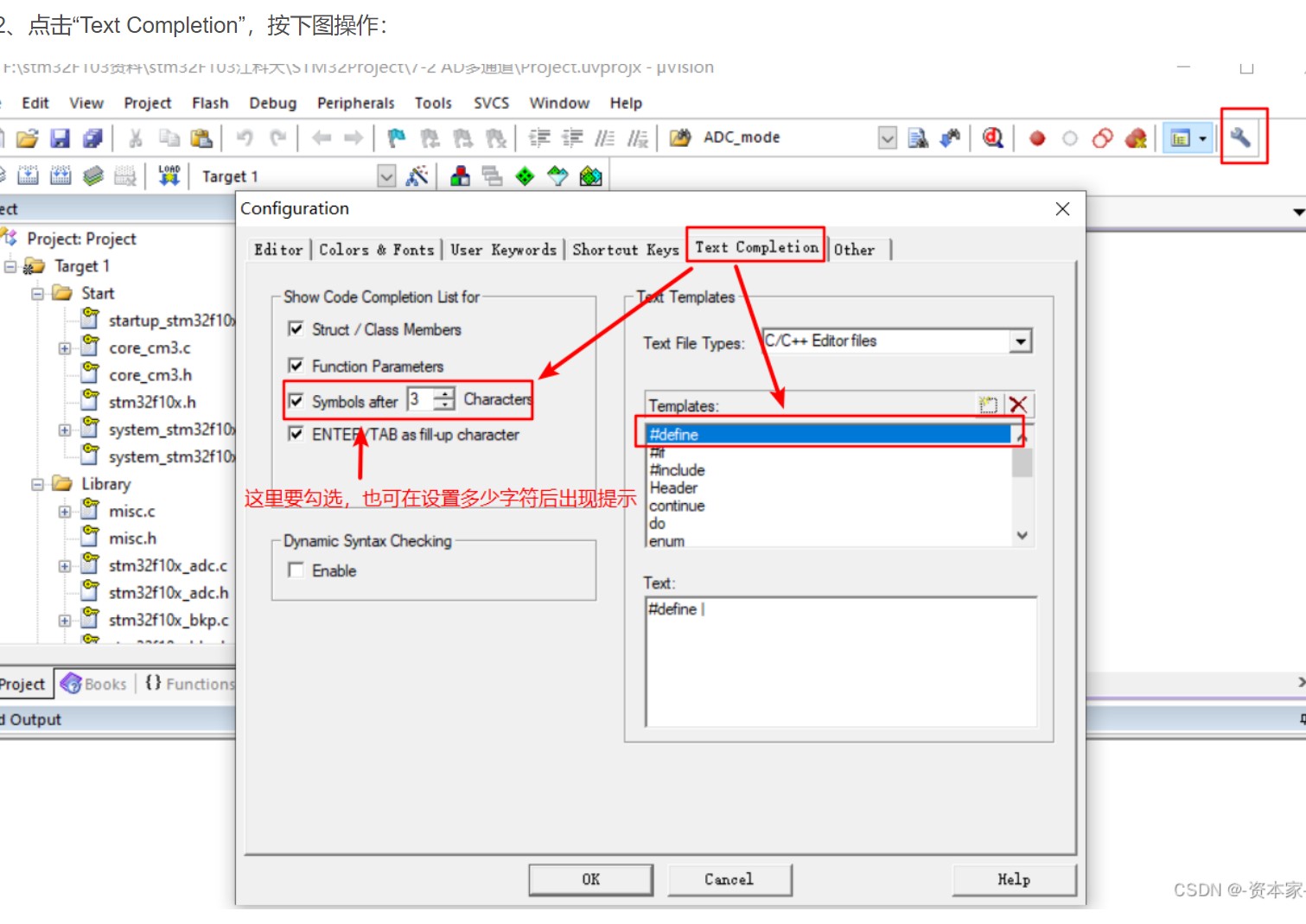The image size is (1306, 924).
Task: Increase Symbols after character count
Action: [443, 393]
